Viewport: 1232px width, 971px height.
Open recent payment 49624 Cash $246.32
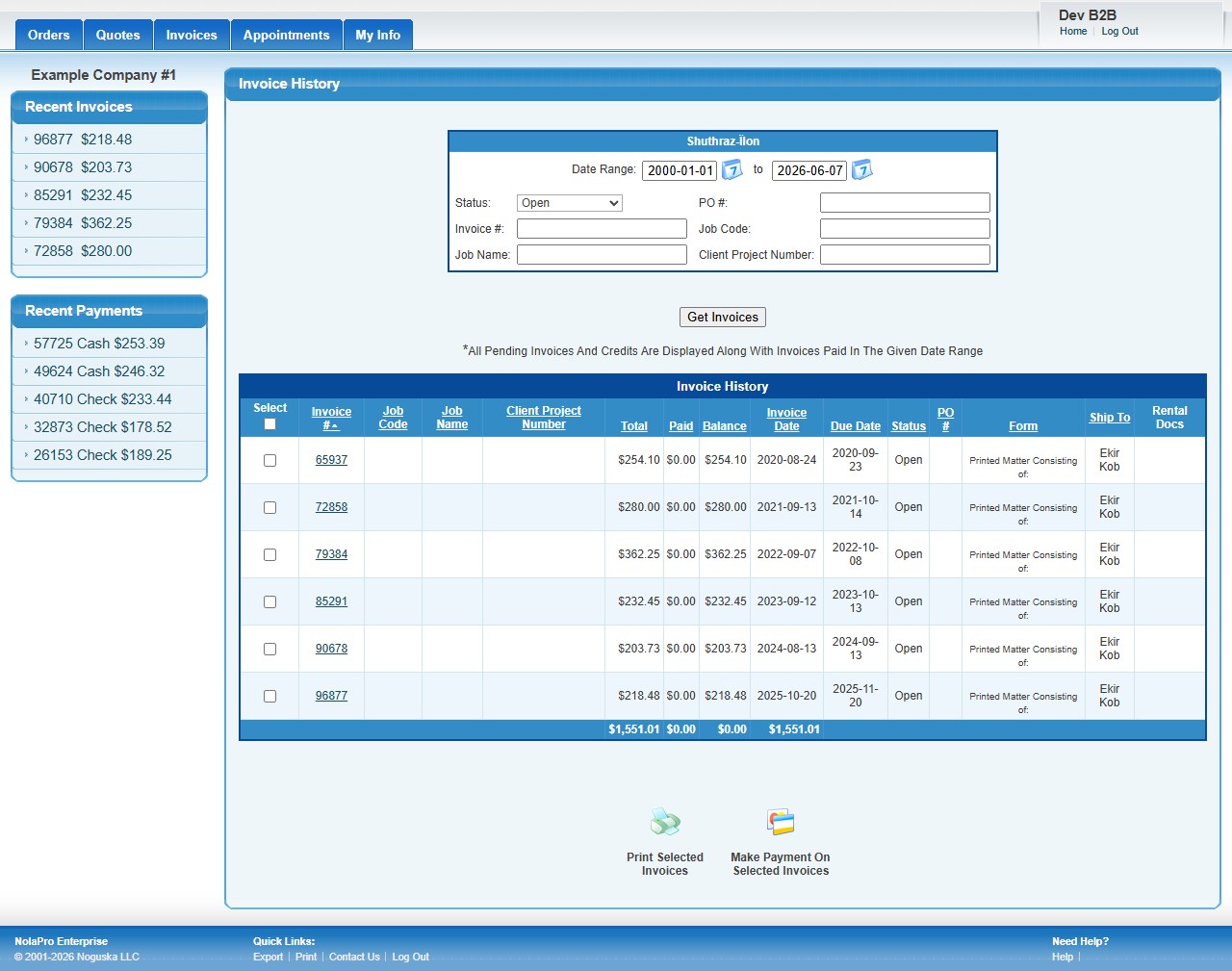tap(99, 371)
